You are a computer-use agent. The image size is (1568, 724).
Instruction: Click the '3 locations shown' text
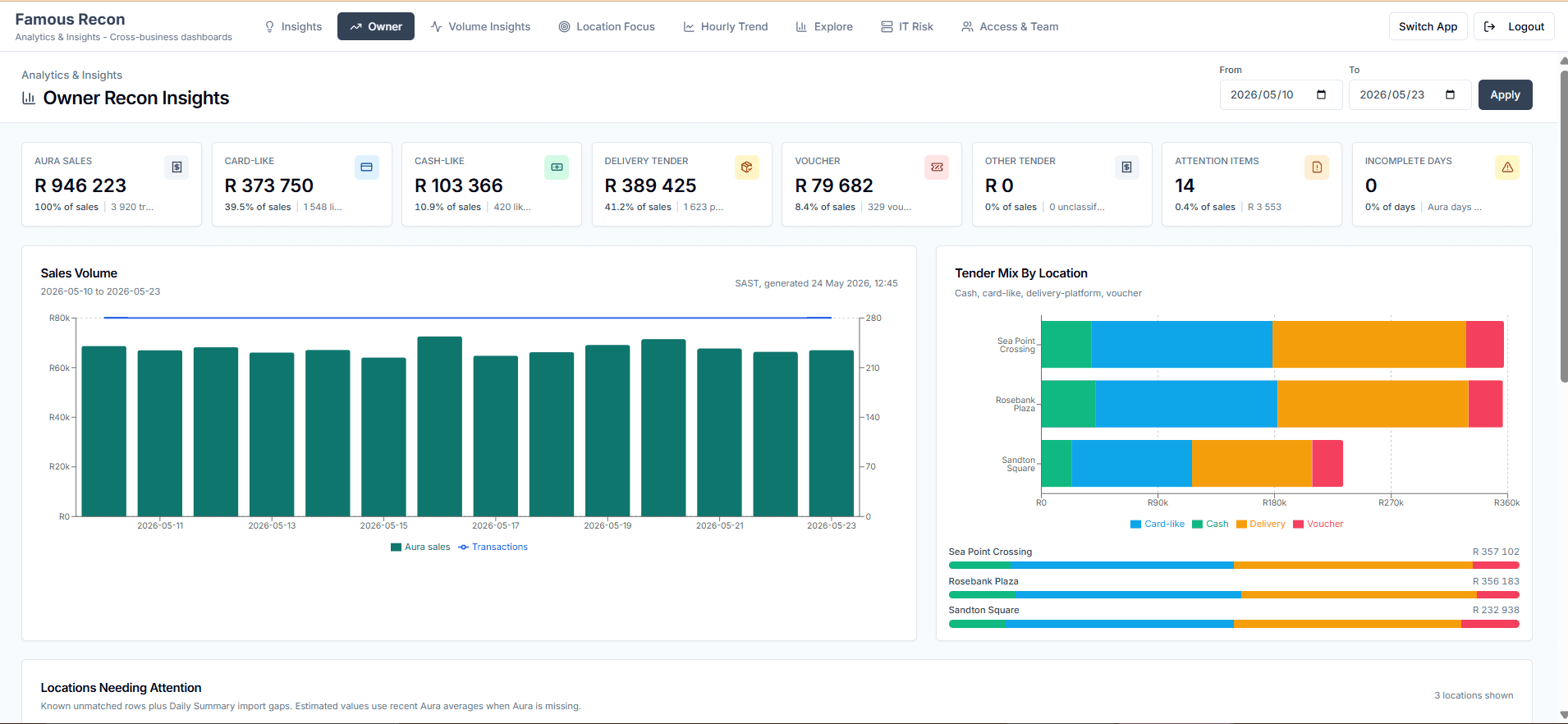click(1474, 695)
